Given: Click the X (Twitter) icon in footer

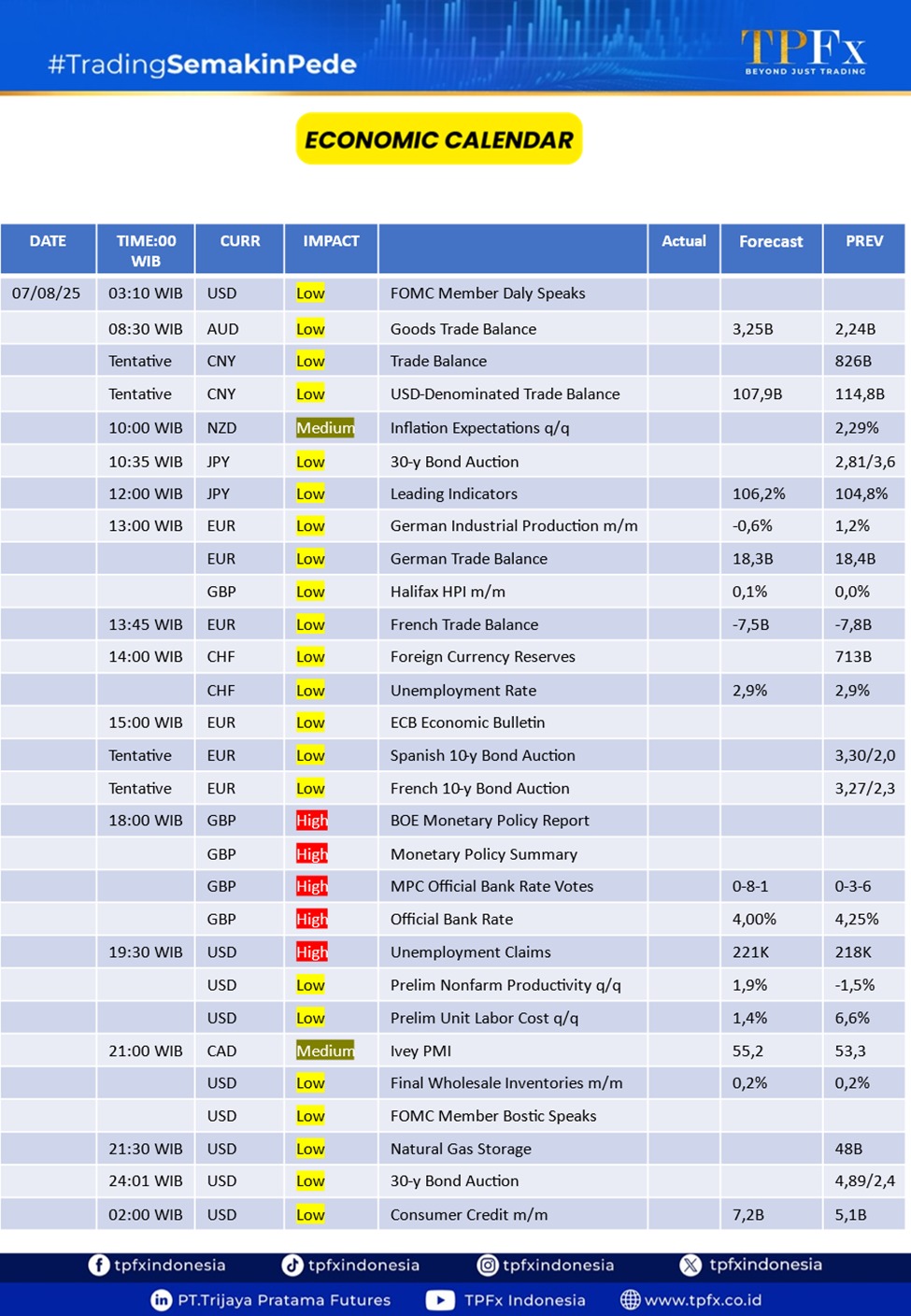Looking at the screenshot, I should tap(690, 1265).
